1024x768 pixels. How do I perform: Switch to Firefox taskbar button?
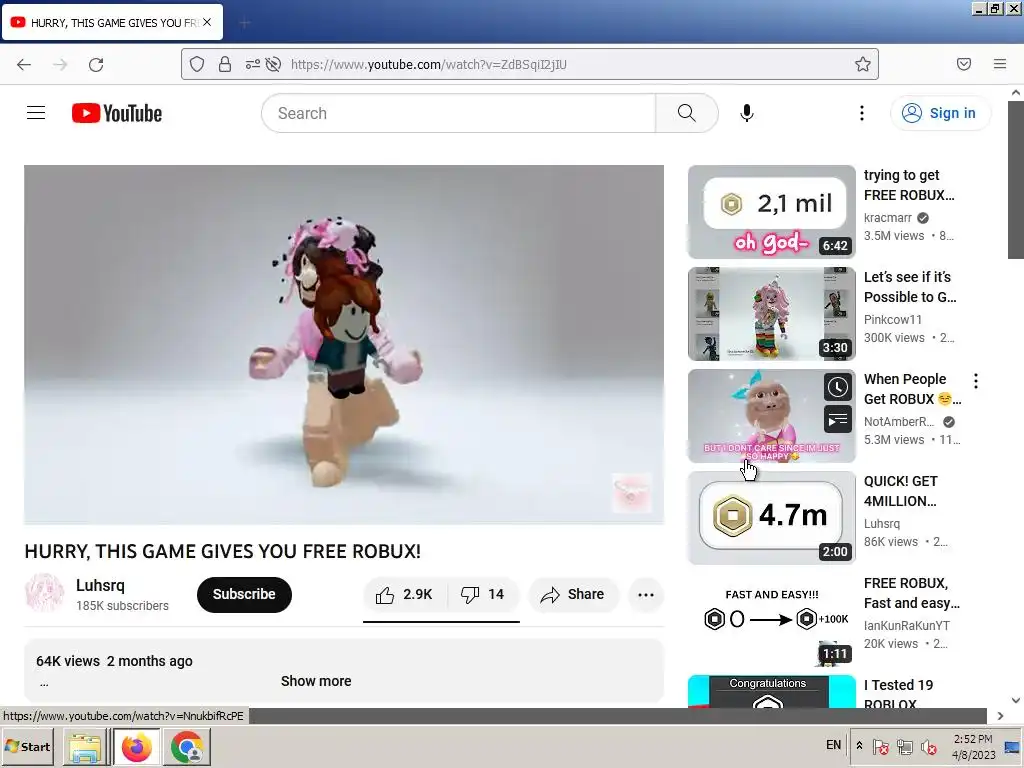(x=136, y=748)
